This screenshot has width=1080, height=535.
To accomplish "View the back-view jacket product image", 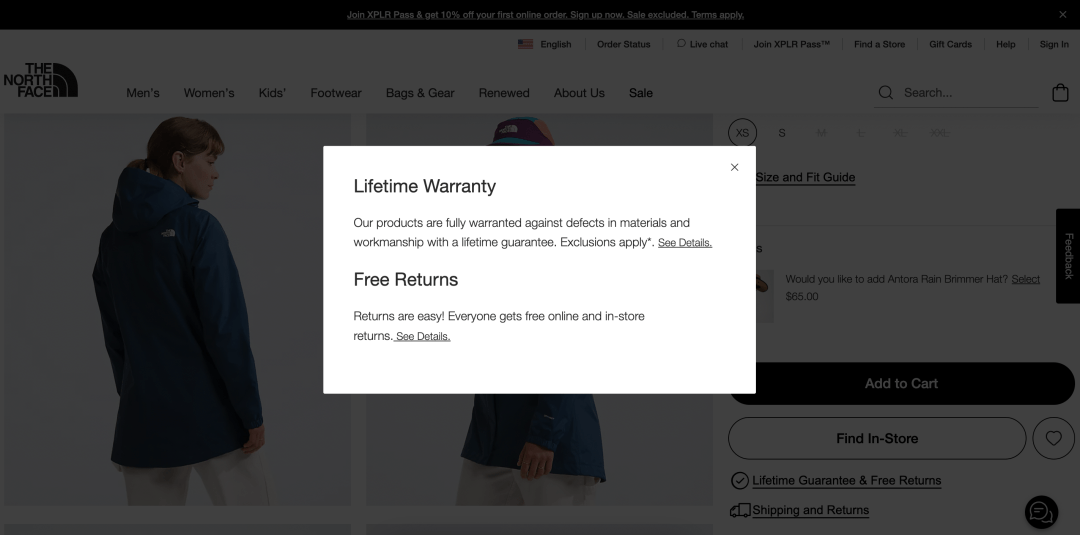I will tap(178, 309).
